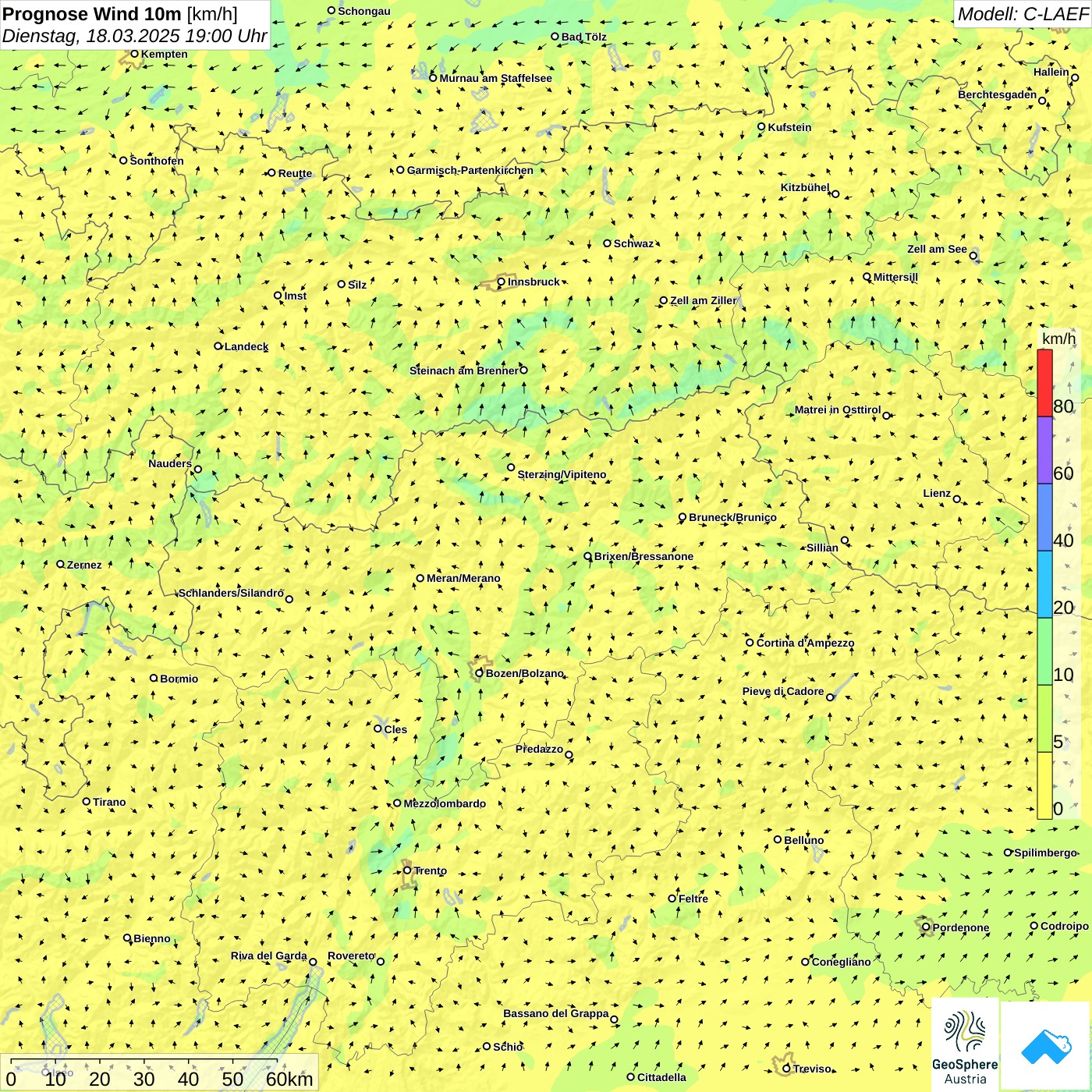Click the Treviso location marker
1092x1092 pixels.
786,1069
